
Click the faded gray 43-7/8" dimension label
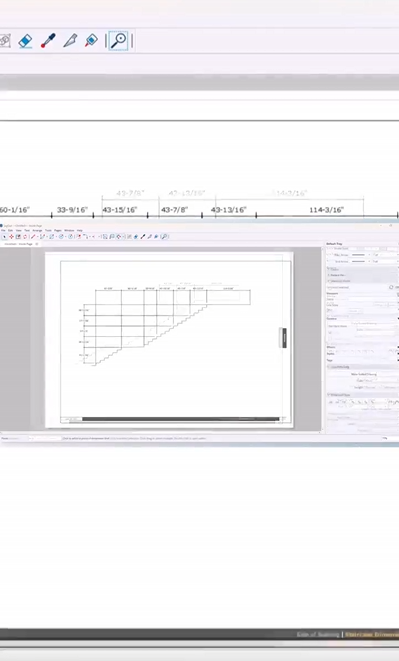click(x=130, y=193)
